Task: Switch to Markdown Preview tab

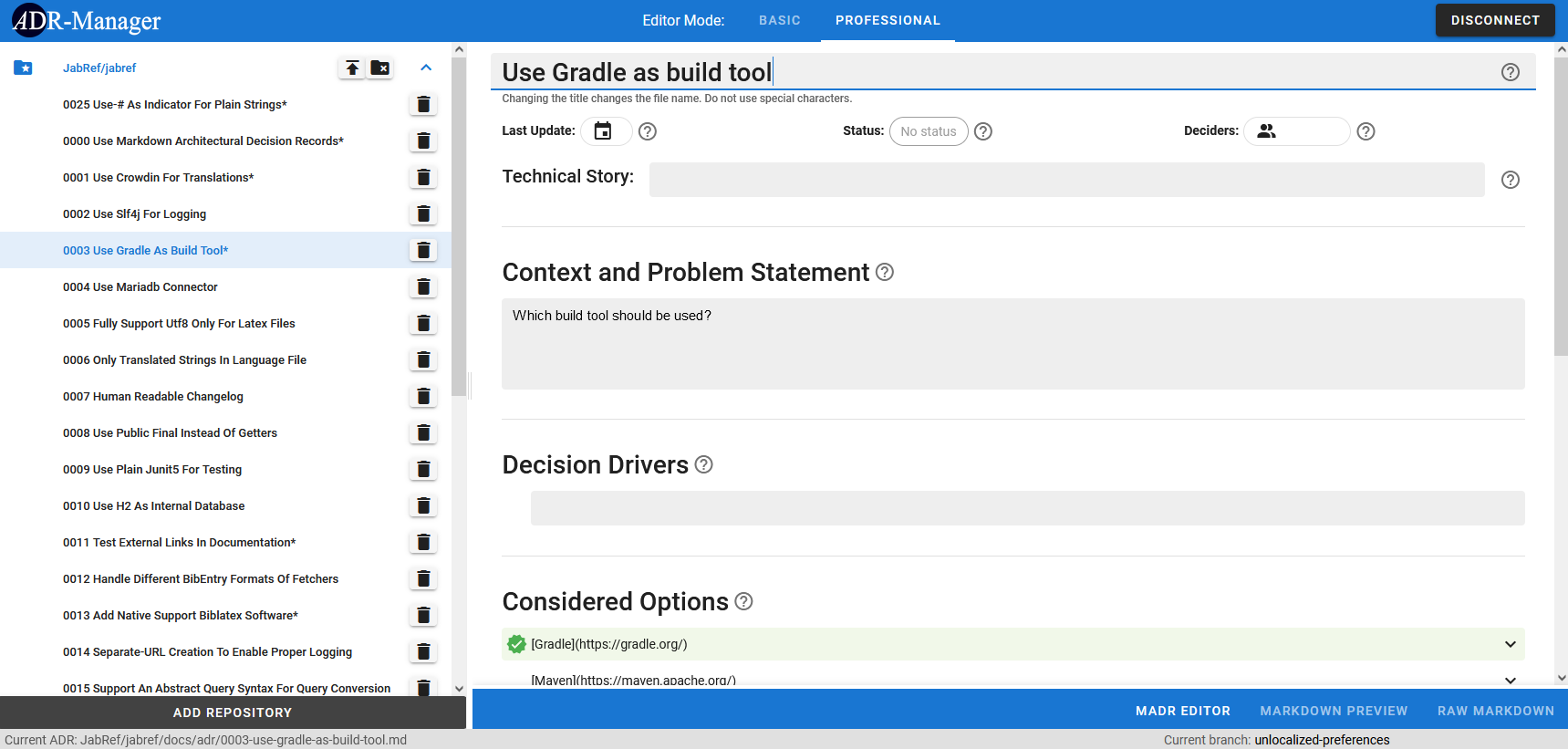Action: tap(1334, 711)
